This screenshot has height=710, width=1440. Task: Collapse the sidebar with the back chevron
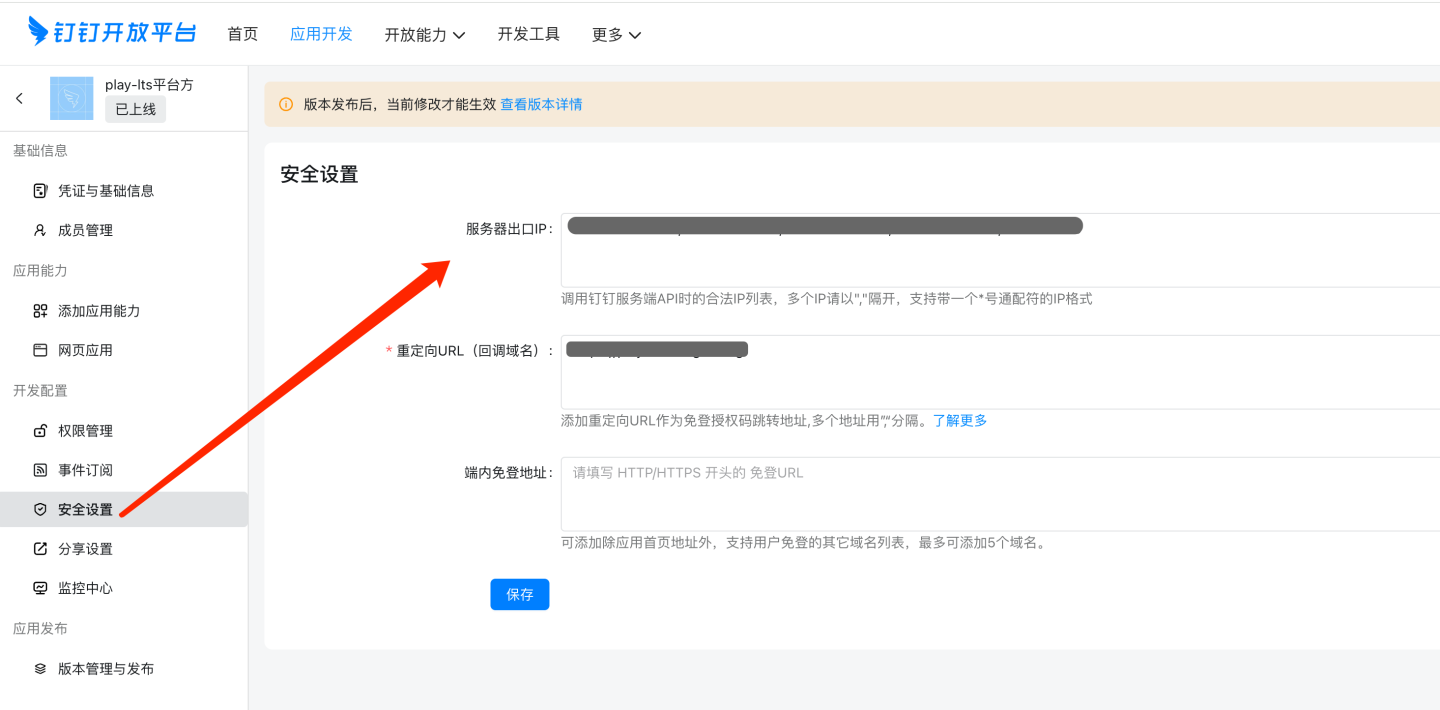[18, 97]
